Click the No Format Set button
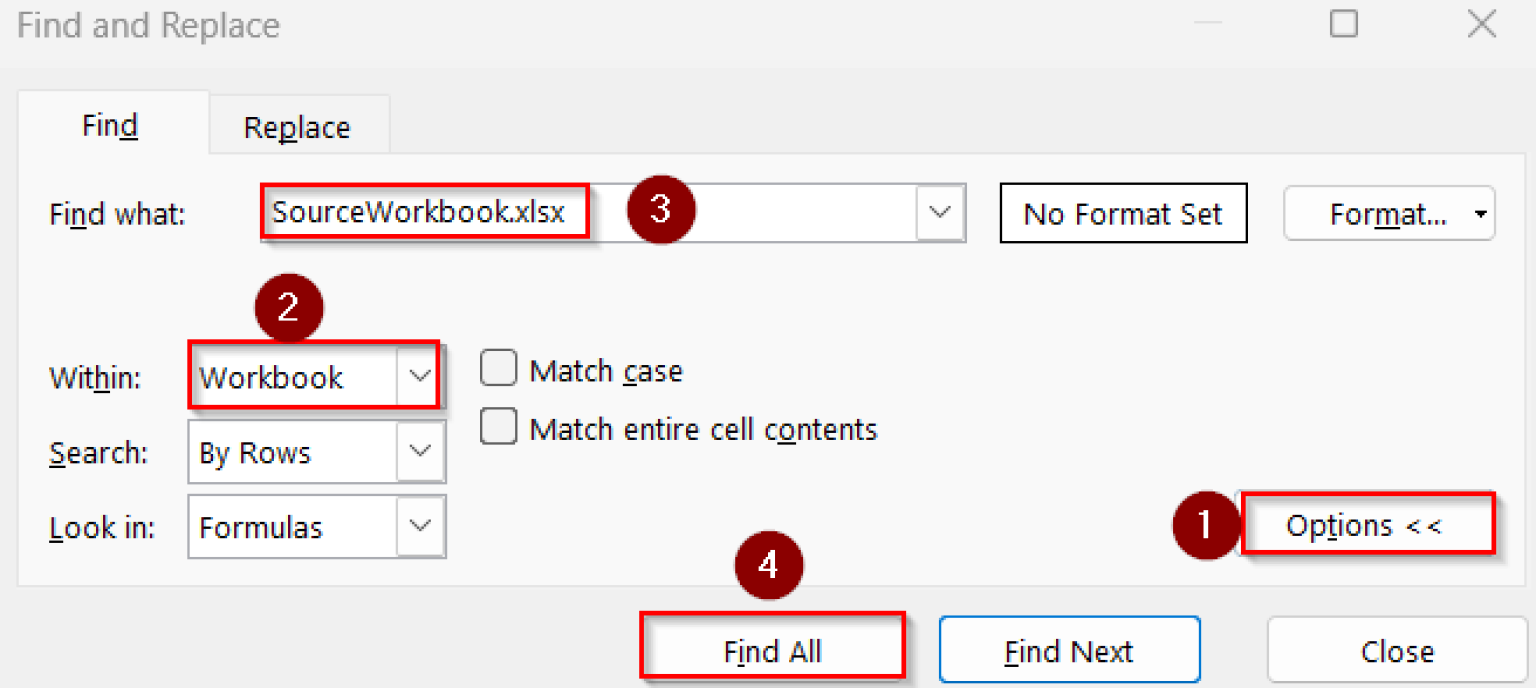Image resolution: width=1536 pixels, height=688 pixels. pyautogui.click(x=1122, y=213)
